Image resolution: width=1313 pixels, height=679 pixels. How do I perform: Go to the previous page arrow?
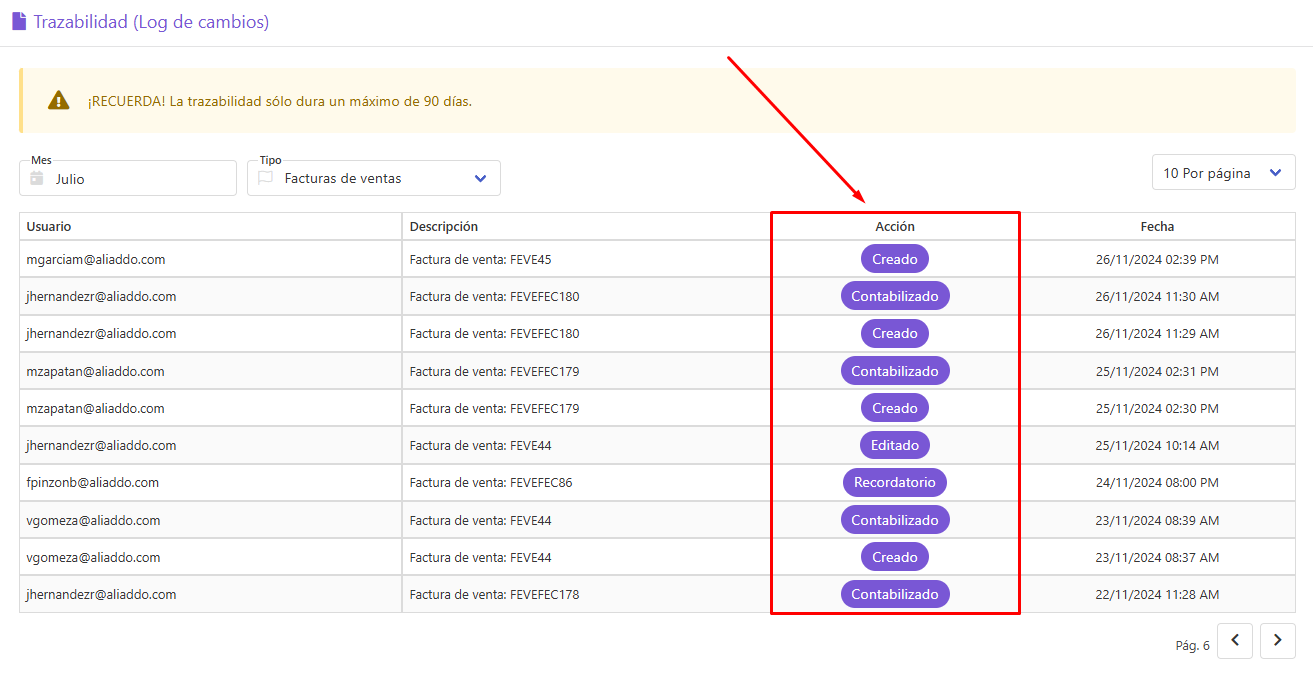1235,641
